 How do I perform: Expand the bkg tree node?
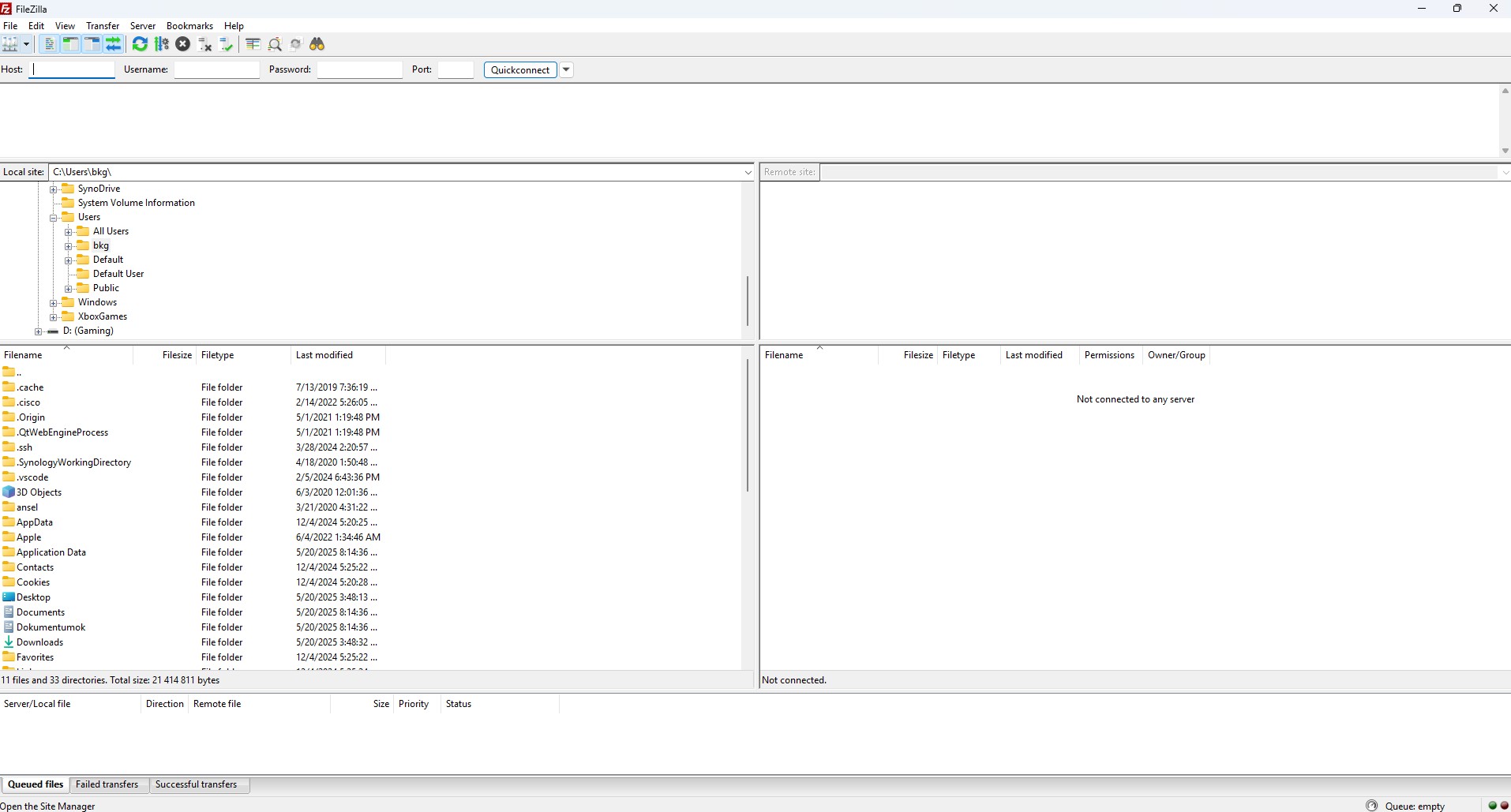point(69,246)
